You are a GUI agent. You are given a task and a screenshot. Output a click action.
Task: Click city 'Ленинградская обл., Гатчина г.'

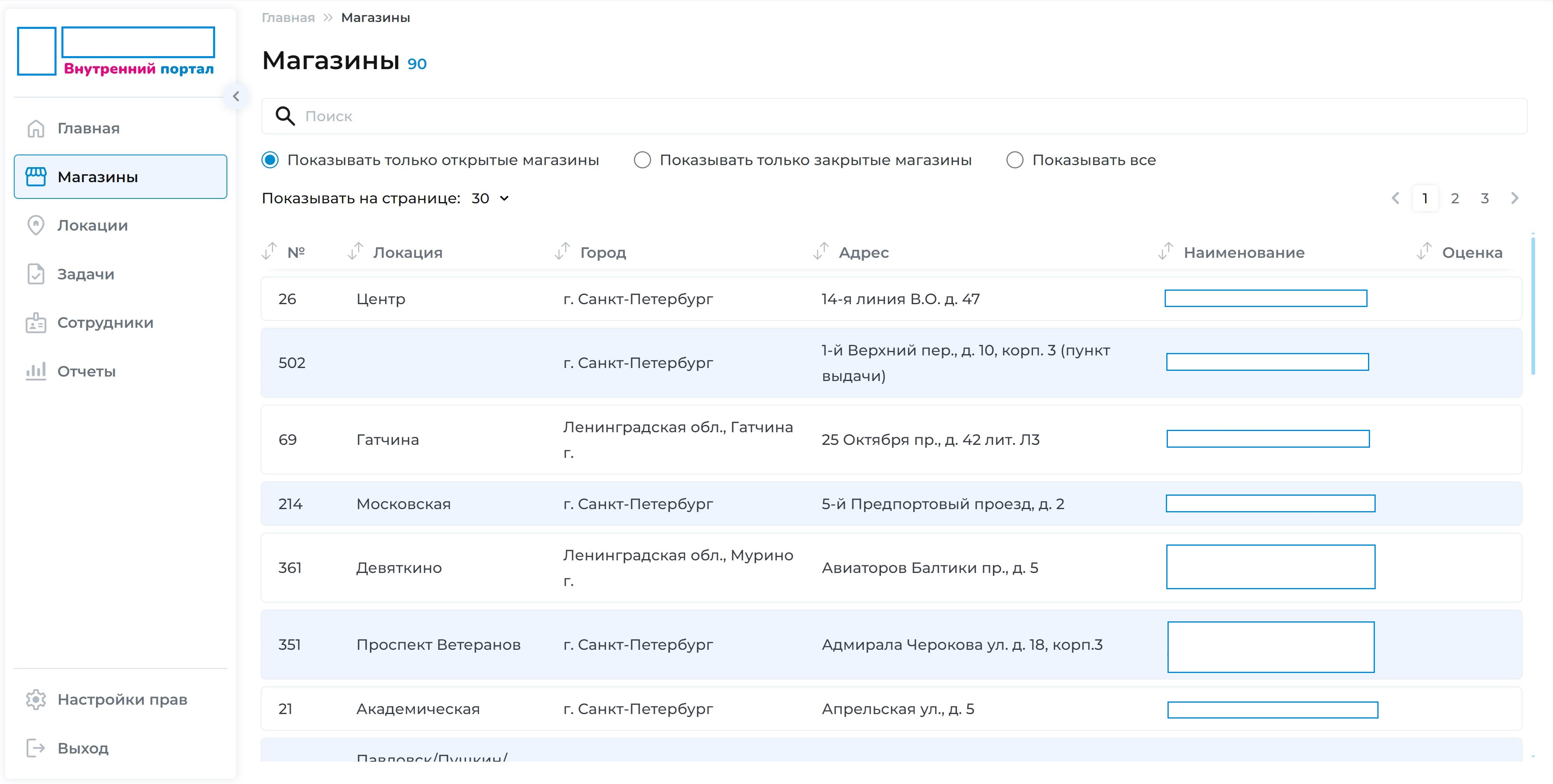point(678,440)
